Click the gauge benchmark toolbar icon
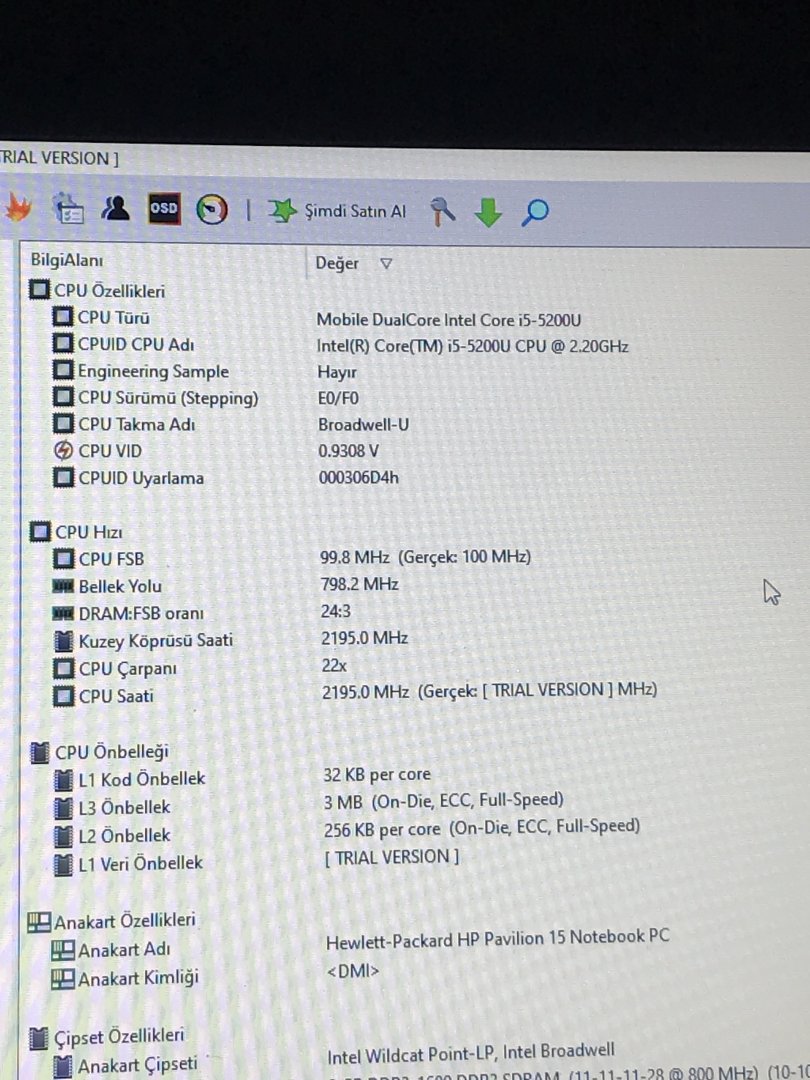The width and height of the screenshot is (810, 1080). coord(211,209)
